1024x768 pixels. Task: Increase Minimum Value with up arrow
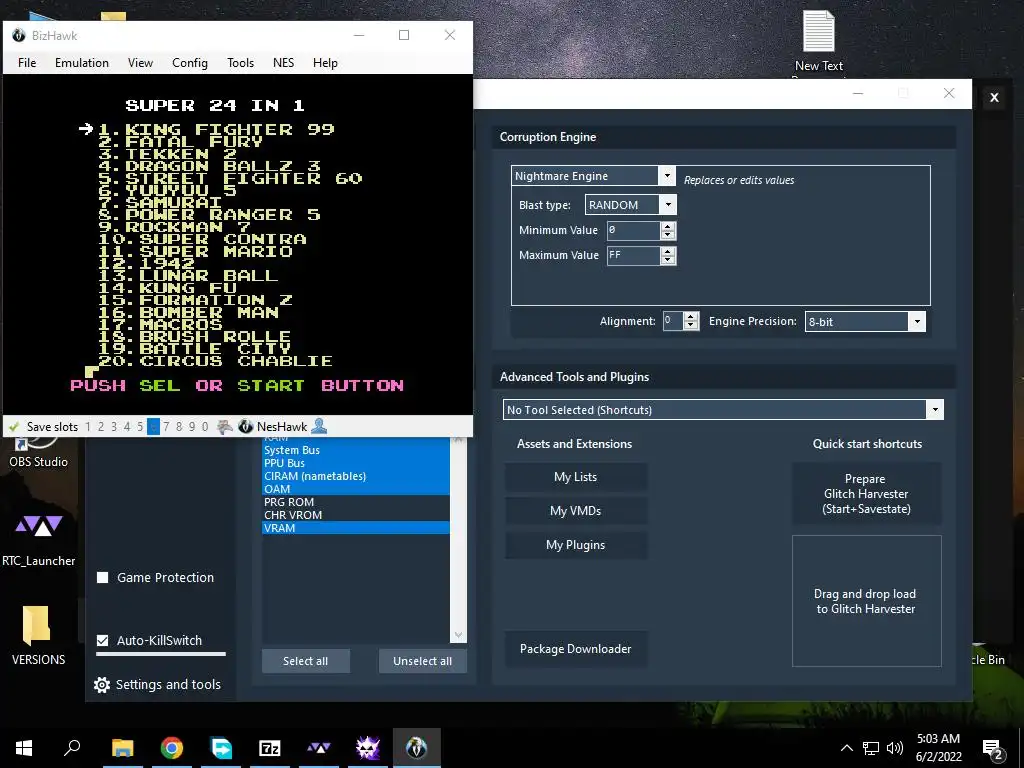click(x=667, y=226)
